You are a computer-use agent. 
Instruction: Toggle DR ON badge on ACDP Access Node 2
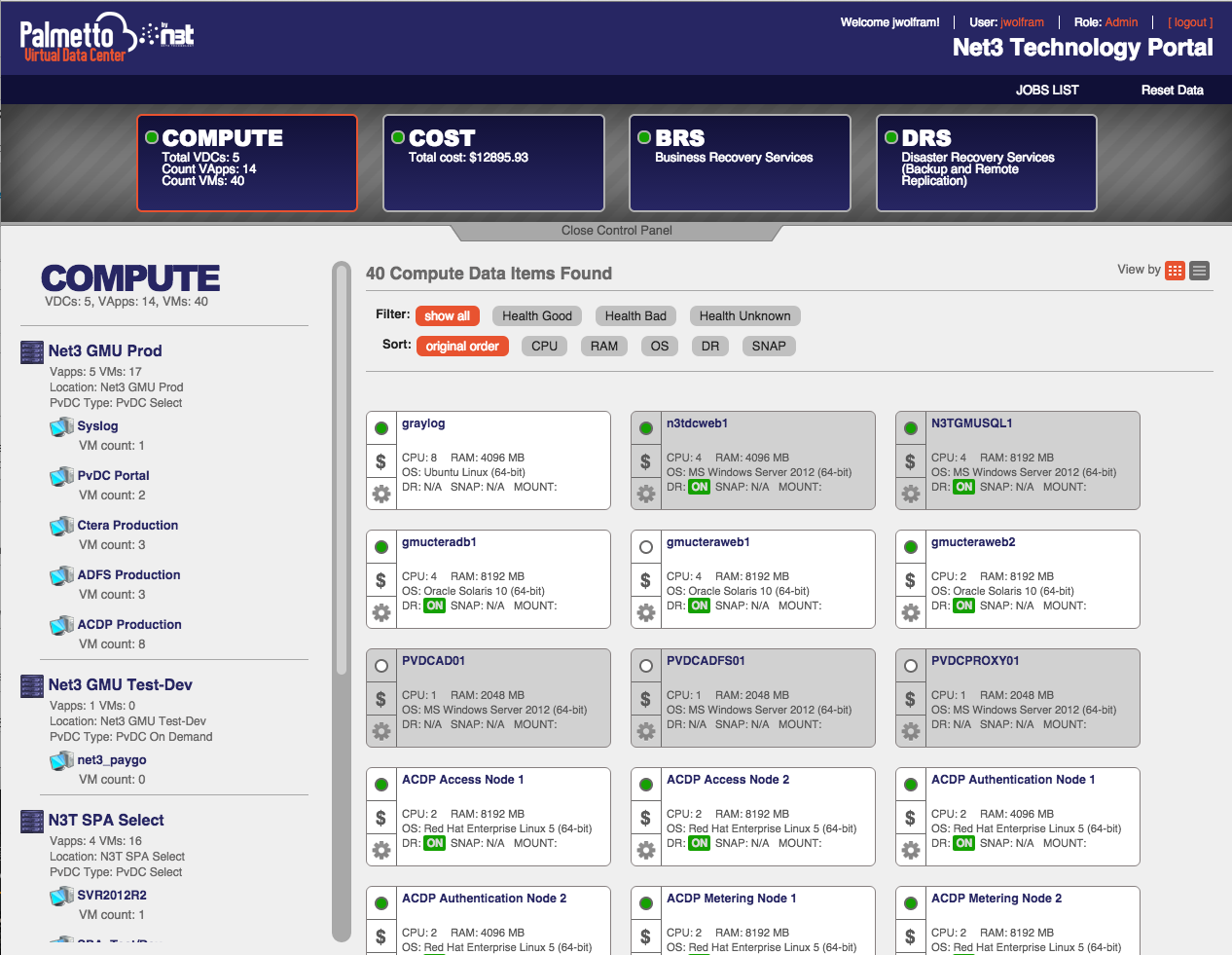[x=700, y=843]
